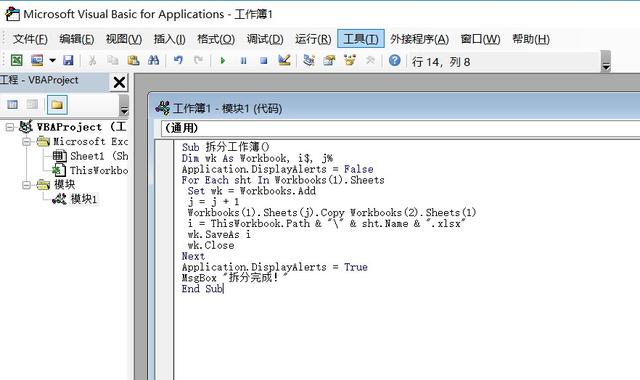Toggle Design Mode icon

pyautogui.click(x=284, y=60)
